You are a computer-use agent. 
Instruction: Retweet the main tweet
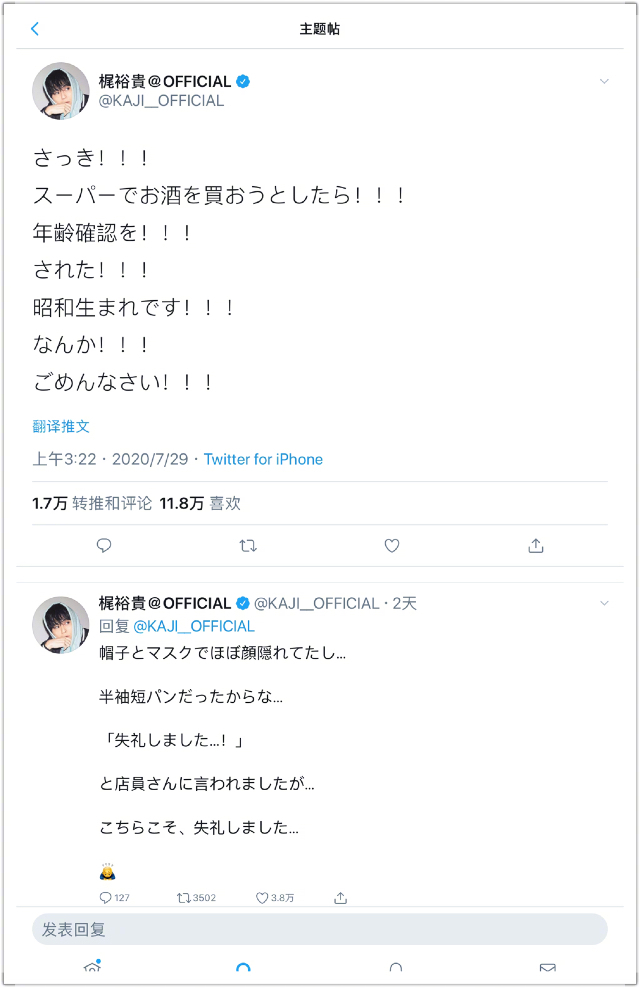coord(249,545)
